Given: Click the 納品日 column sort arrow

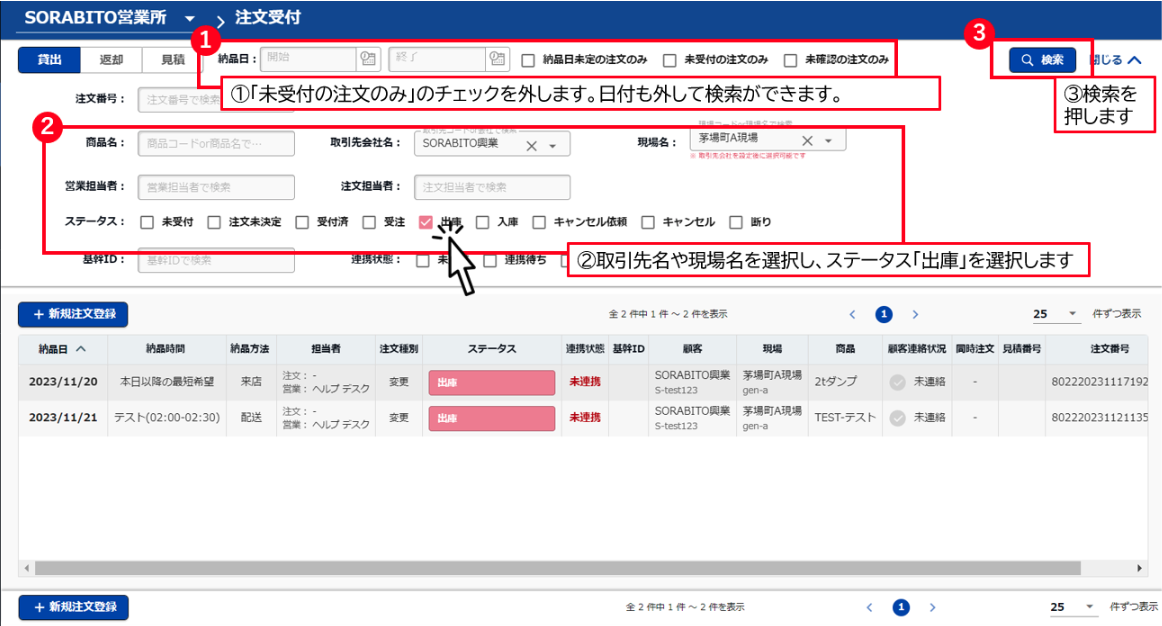Looking at the screenshot, I should (80, 349).
